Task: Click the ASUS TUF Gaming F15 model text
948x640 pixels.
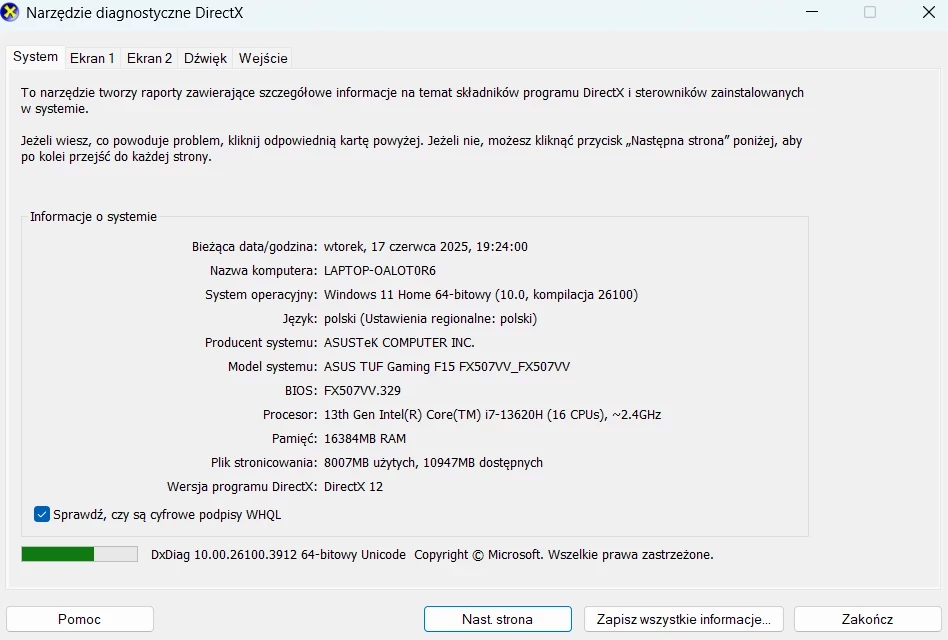Action: [x=447, y=367]
